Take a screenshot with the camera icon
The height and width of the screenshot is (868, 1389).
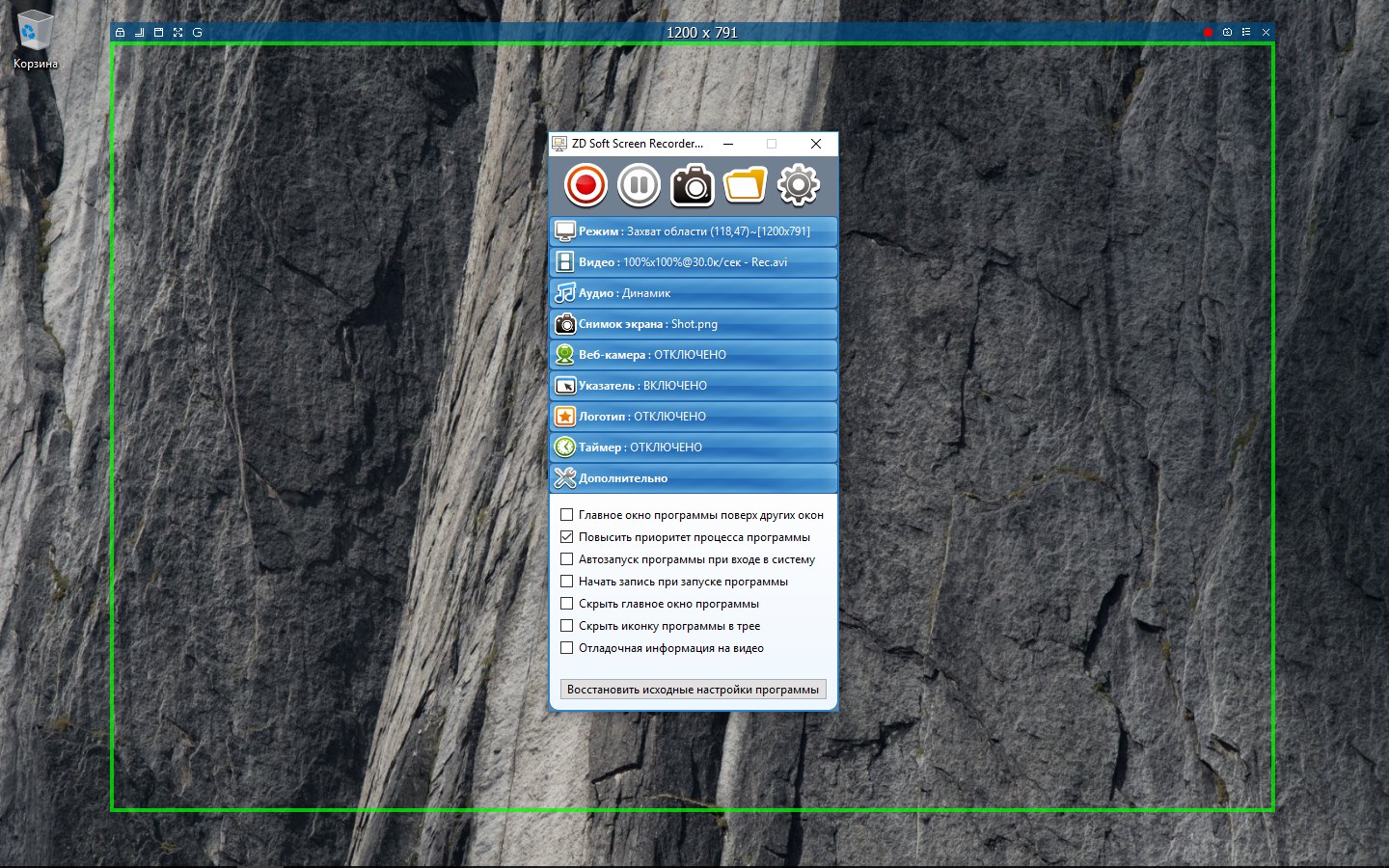692,185
